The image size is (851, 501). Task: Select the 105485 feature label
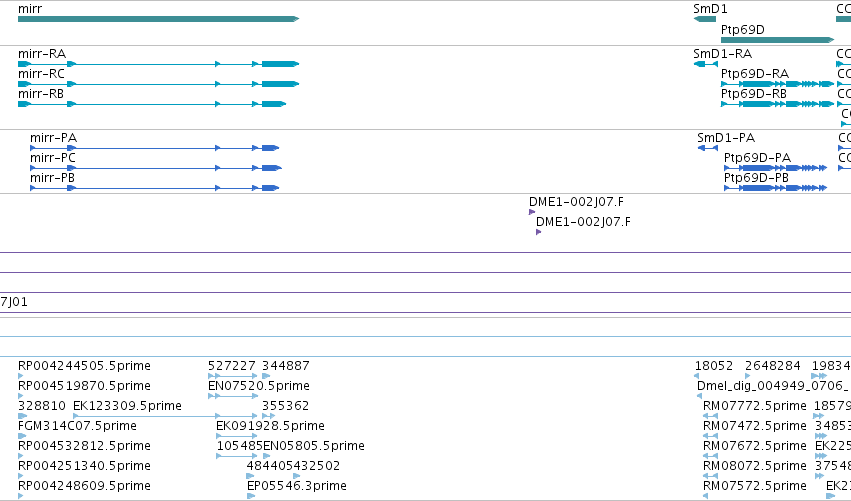tap(239, 446)
